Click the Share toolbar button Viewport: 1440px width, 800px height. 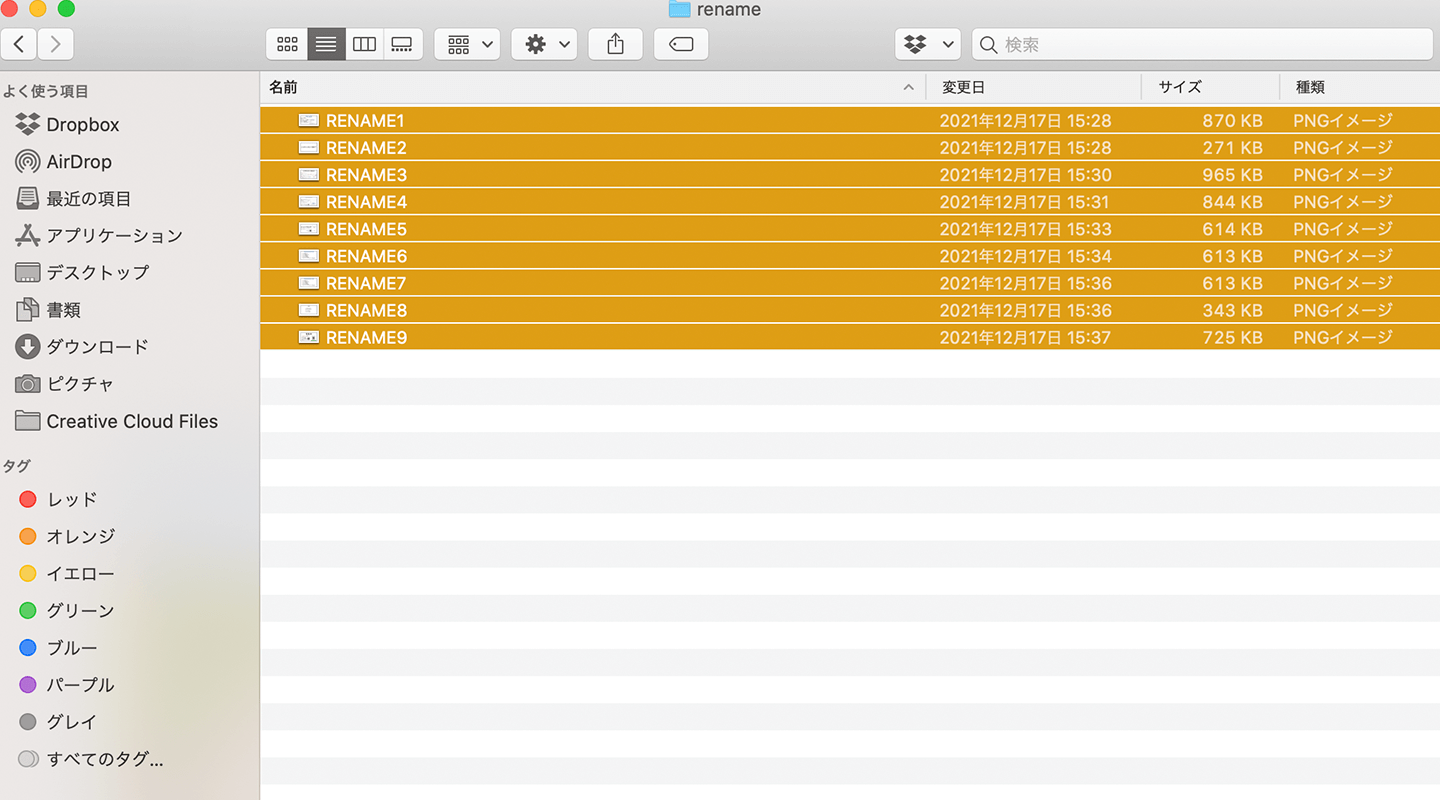[x=616, y=44]
